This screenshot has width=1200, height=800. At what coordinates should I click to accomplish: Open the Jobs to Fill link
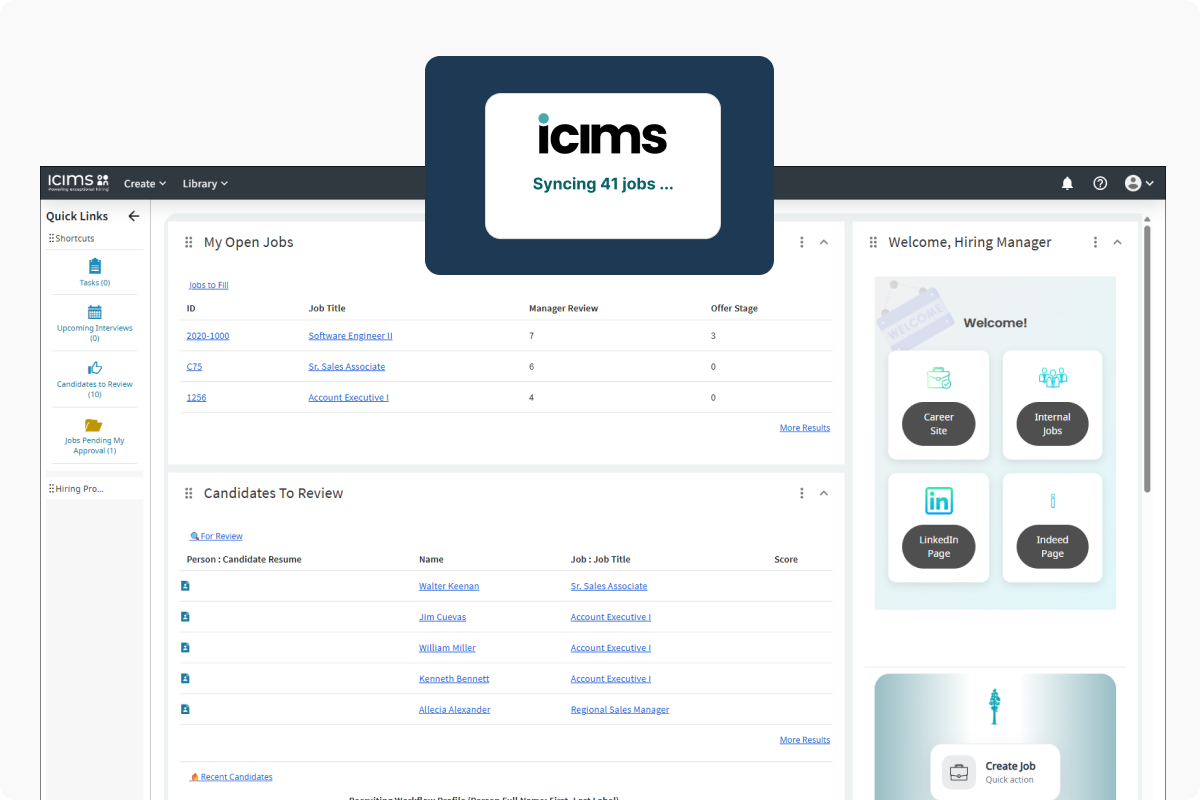pos(209,285)
